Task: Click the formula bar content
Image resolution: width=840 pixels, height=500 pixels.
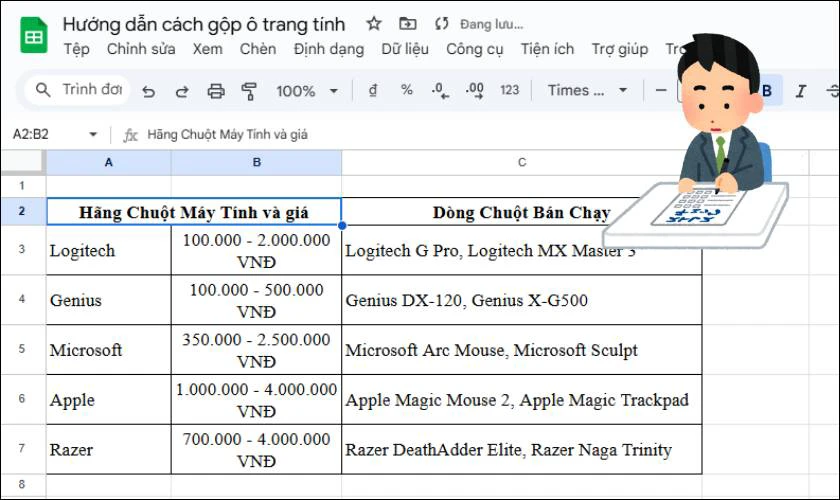Action: (227, 135)
